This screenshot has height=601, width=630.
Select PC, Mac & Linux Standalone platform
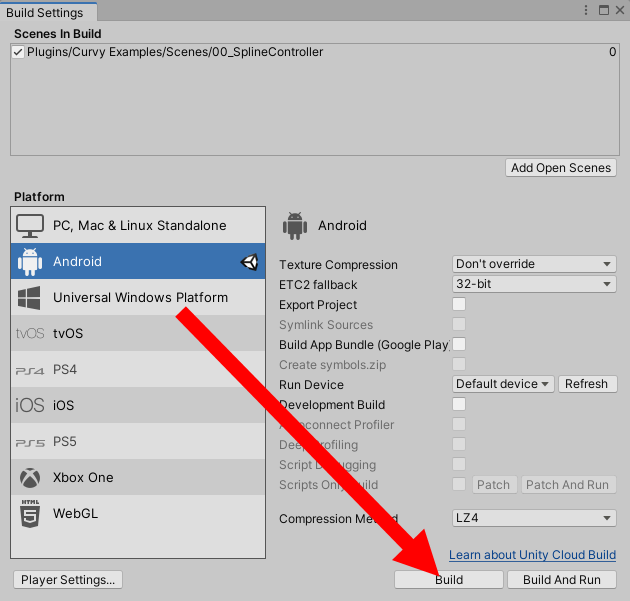[x=138, y=225]
